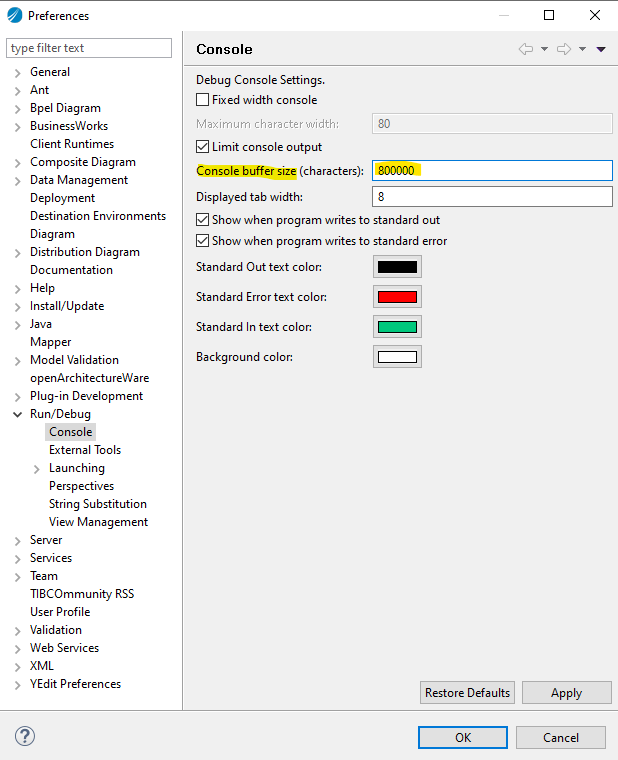Expand the Bpel Diagram node

click(17, 109)
